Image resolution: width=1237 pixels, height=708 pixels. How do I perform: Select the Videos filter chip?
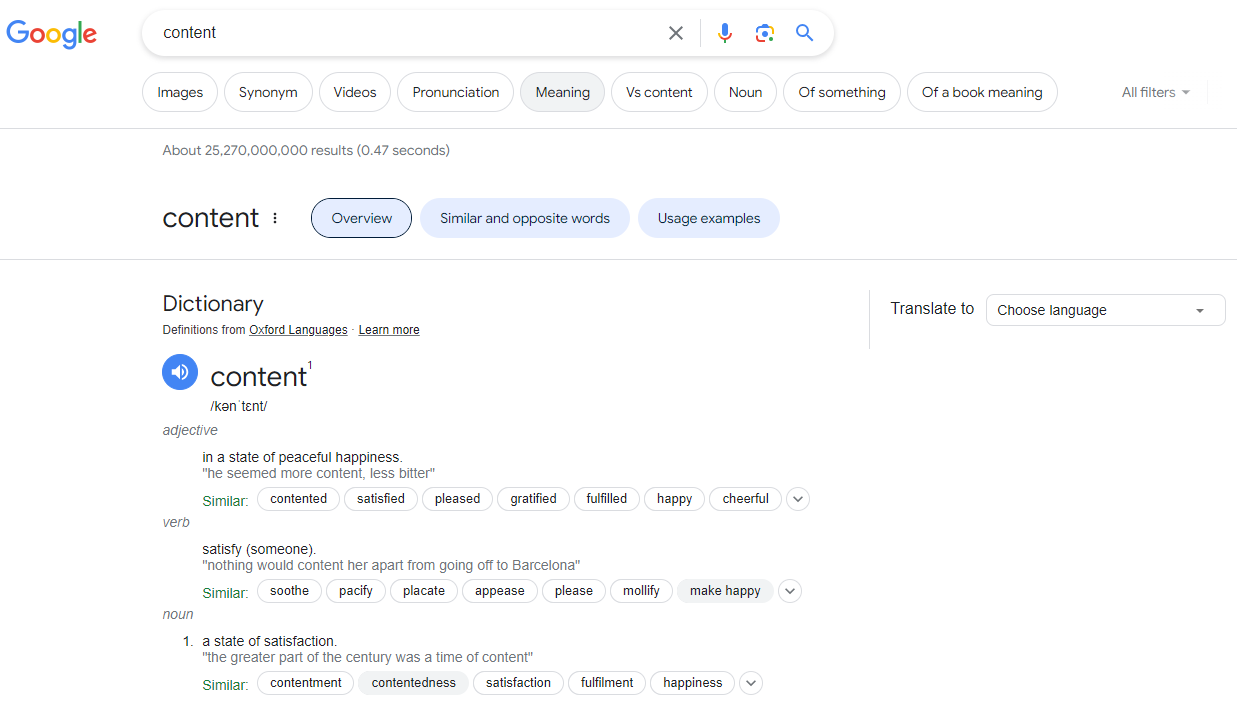point(355,92)
